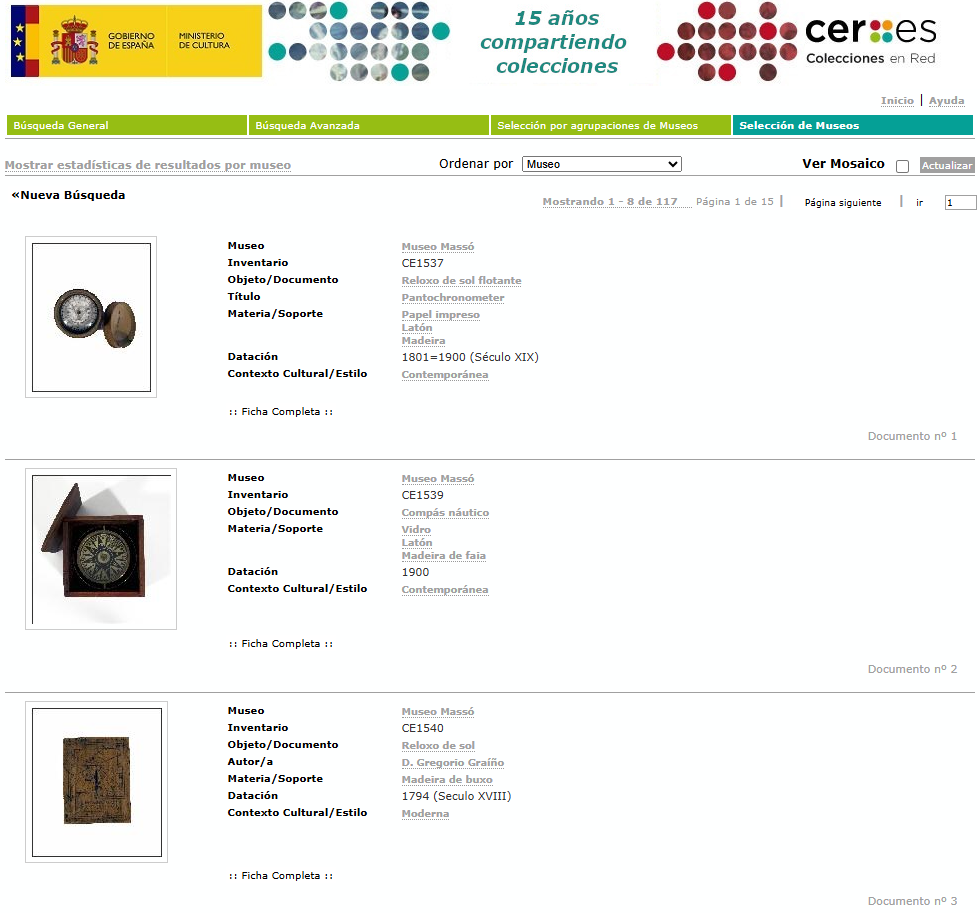The image size is (980, 913).
Task: Click the Gobierno de España crest emblem
Action: [73, 41]
